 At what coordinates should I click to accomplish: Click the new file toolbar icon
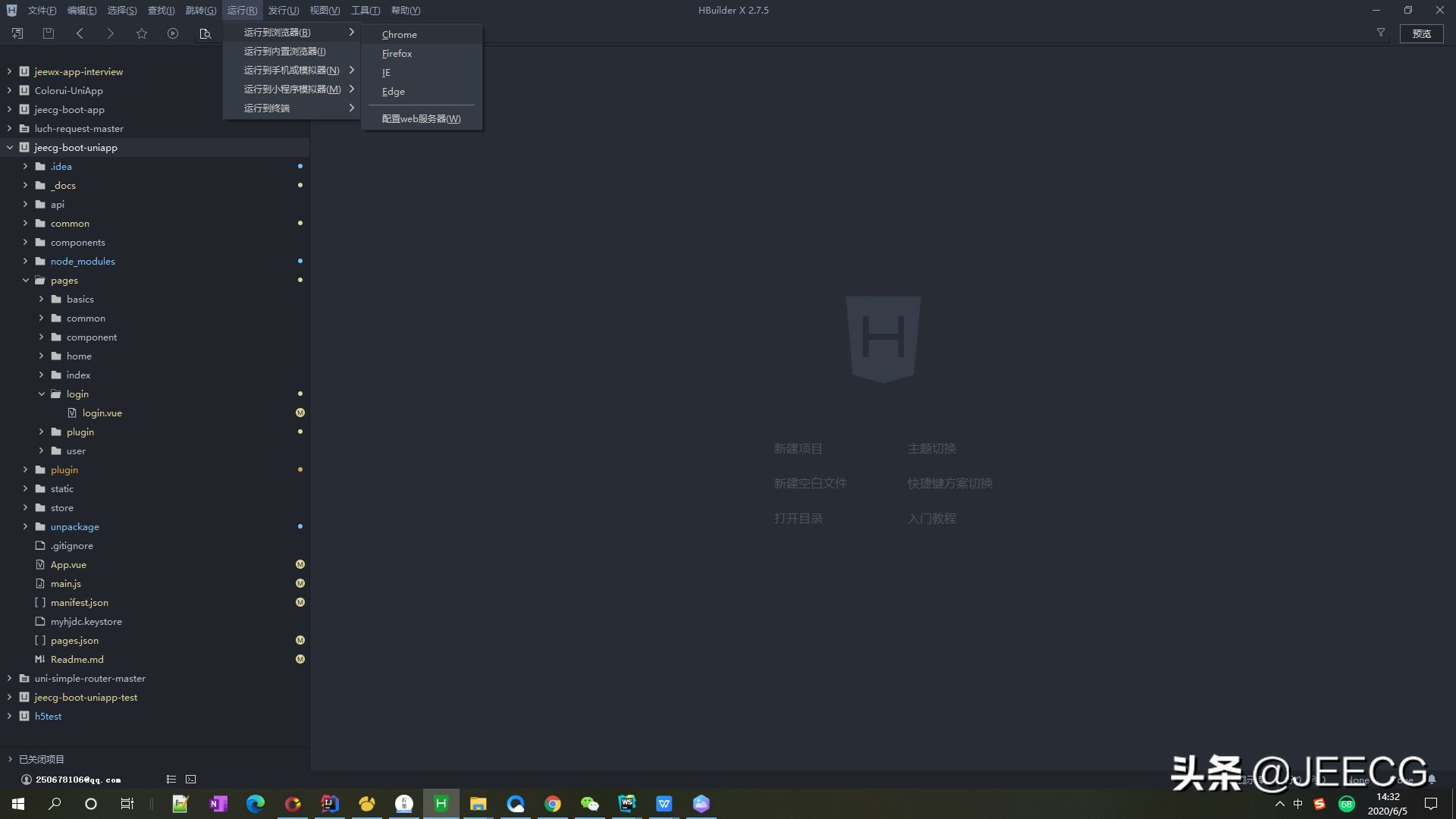pyautogui.click(x=17, y=33)
